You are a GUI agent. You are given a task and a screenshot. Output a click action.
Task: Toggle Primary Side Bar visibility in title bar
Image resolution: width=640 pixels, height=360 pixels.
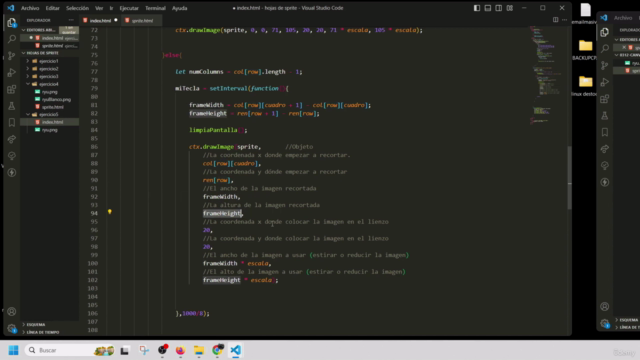coord(477,8)
